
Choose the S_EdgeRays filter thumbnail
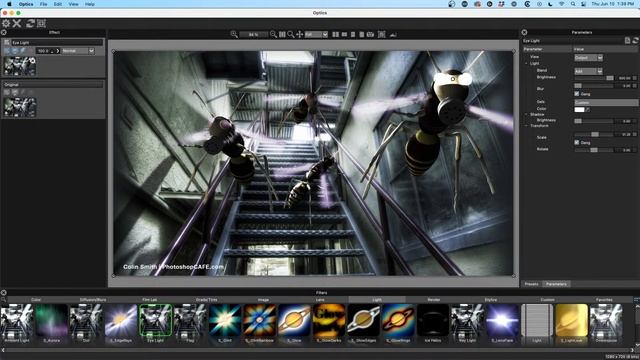tap(121, 321)
